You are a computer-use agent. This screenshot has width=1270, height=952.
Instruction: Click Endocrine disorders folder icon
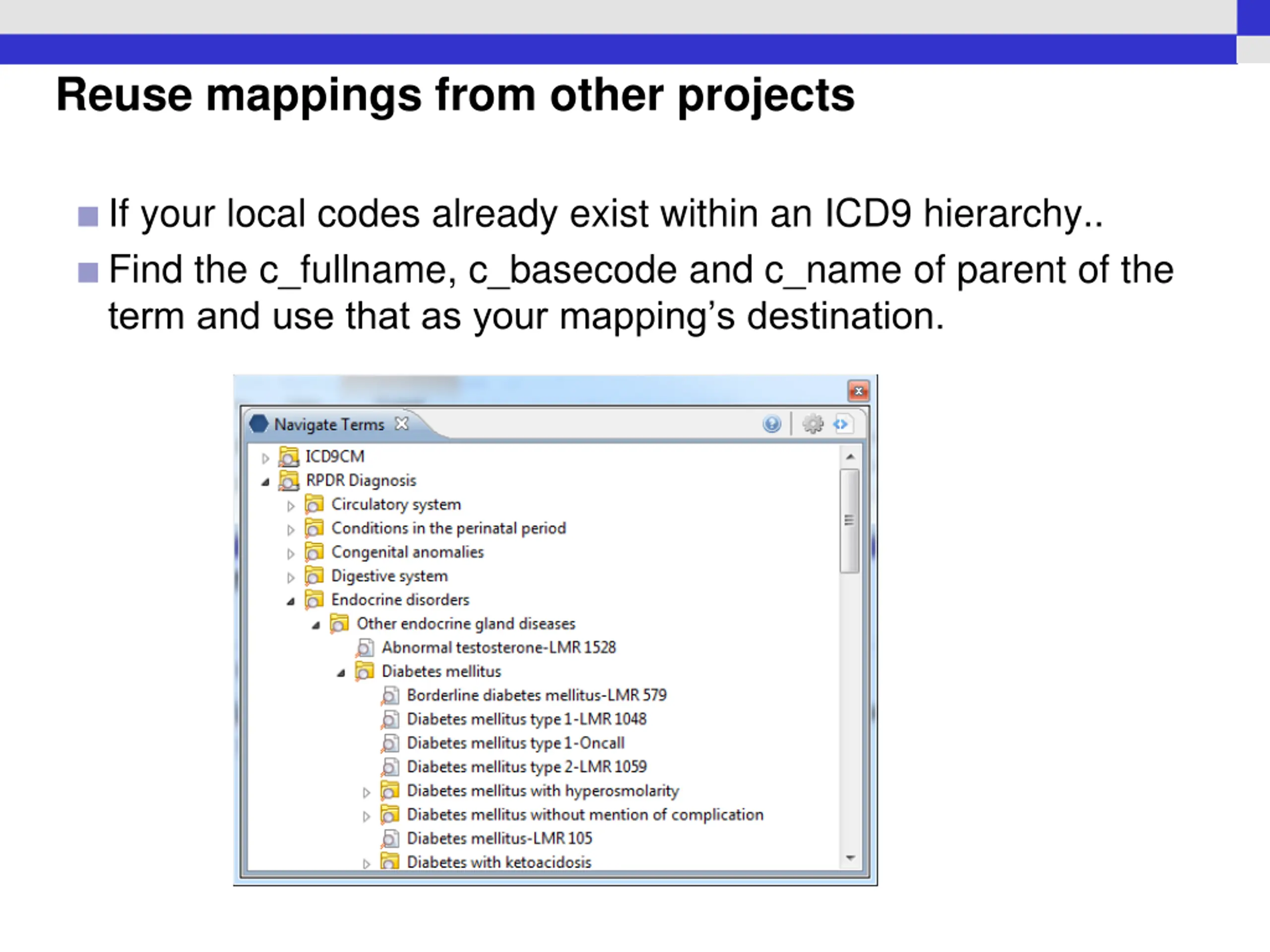pyautogui.click(x=314, y=599)
